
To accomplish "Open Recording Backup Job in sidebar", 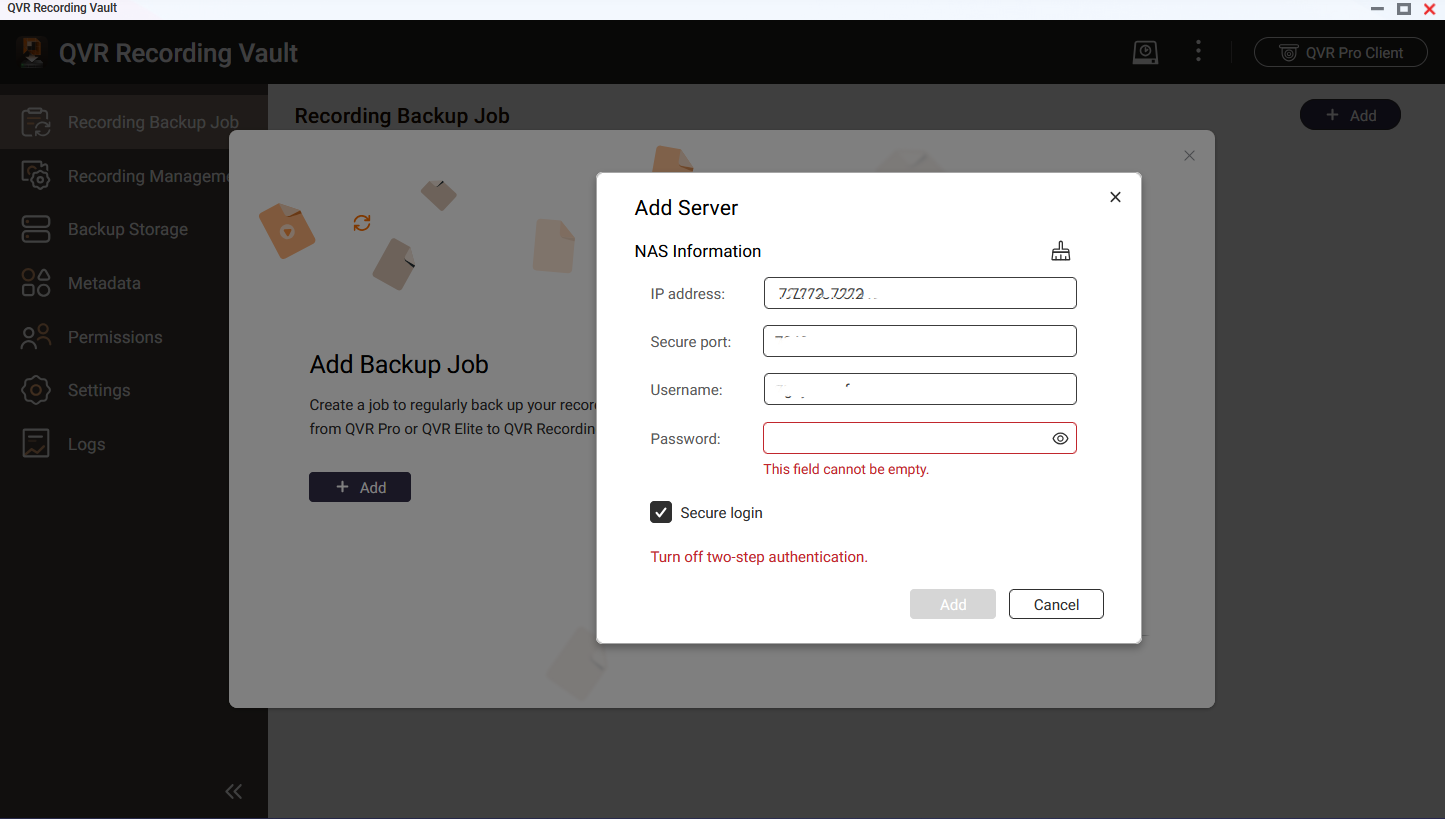I will 134,122.
